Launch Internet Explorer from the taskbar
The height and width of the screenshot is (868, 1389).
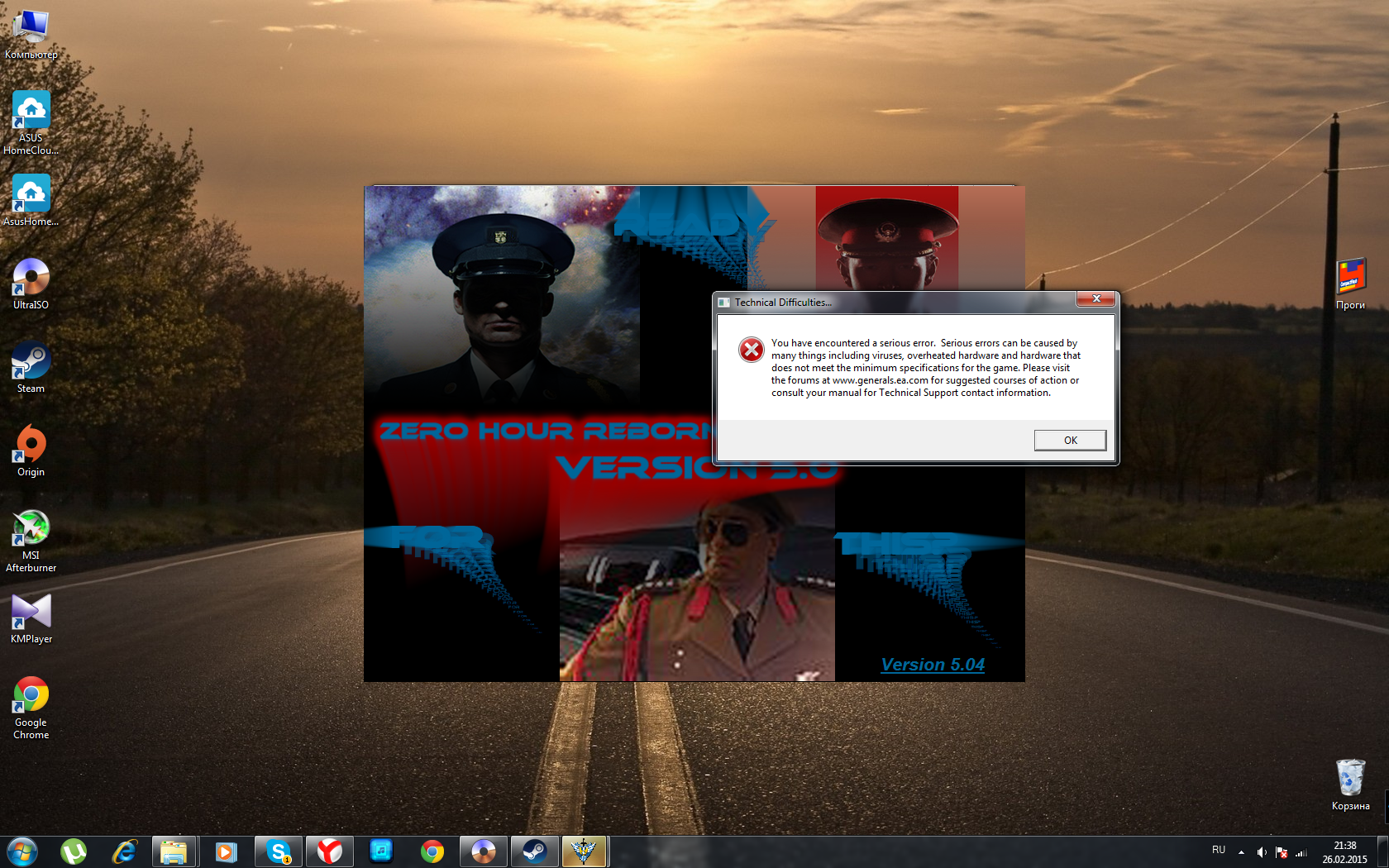coord(125,851)
